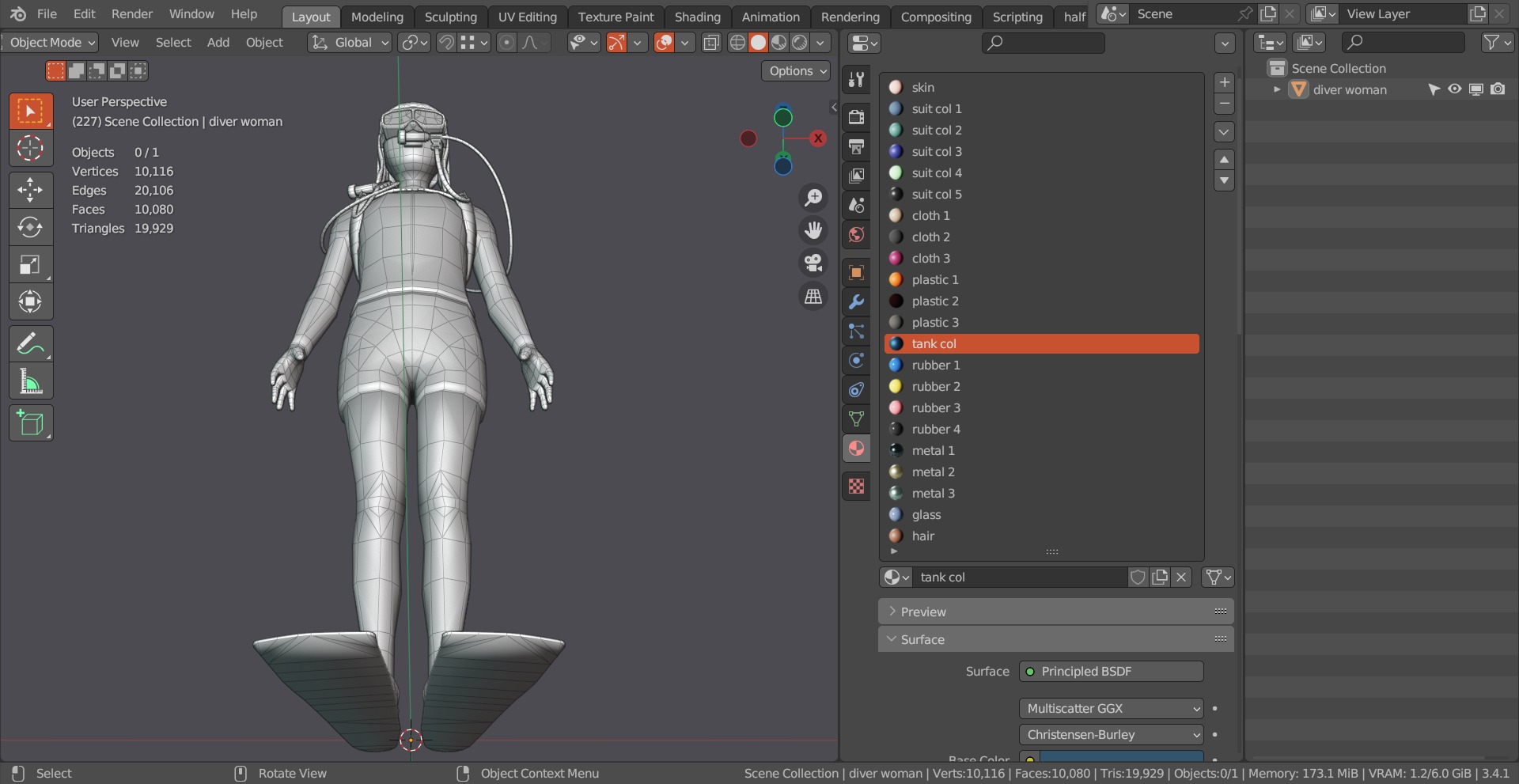Open the Christensen-Burley subsurface method dropdown
The width and height of the screenshot is (1519, 784).
pyautogui.click(x=1111, y=734)
